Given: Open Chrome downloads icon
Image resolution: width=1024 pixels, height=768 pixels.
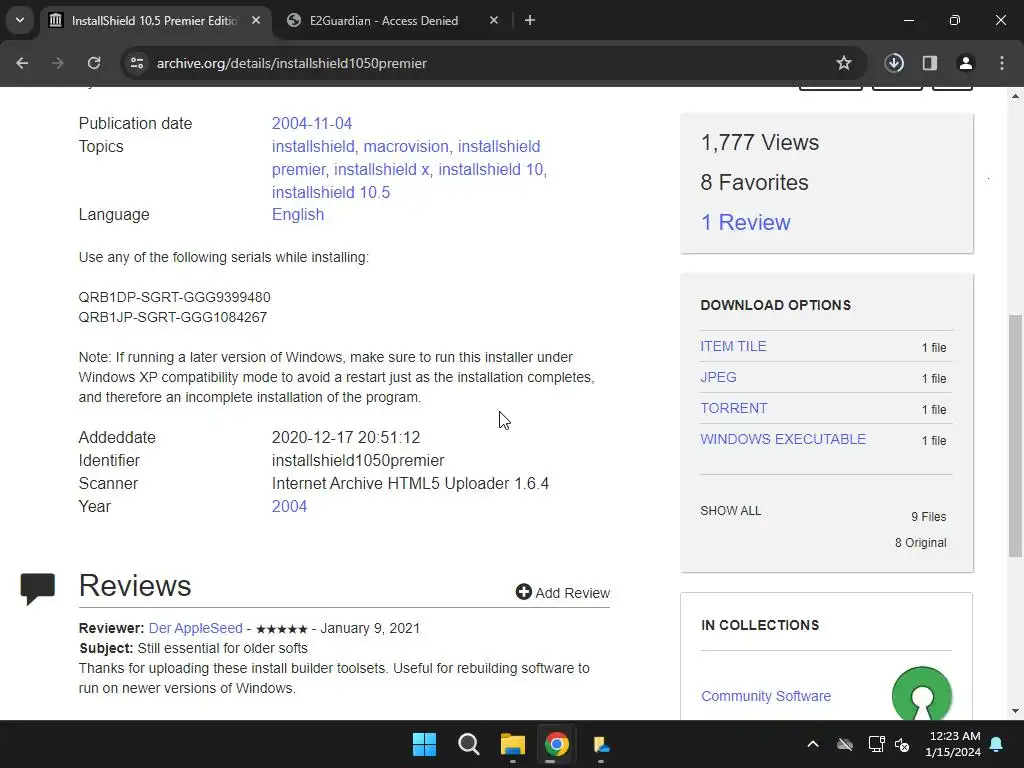Looking at the screenshot, I should pos(894,63).
